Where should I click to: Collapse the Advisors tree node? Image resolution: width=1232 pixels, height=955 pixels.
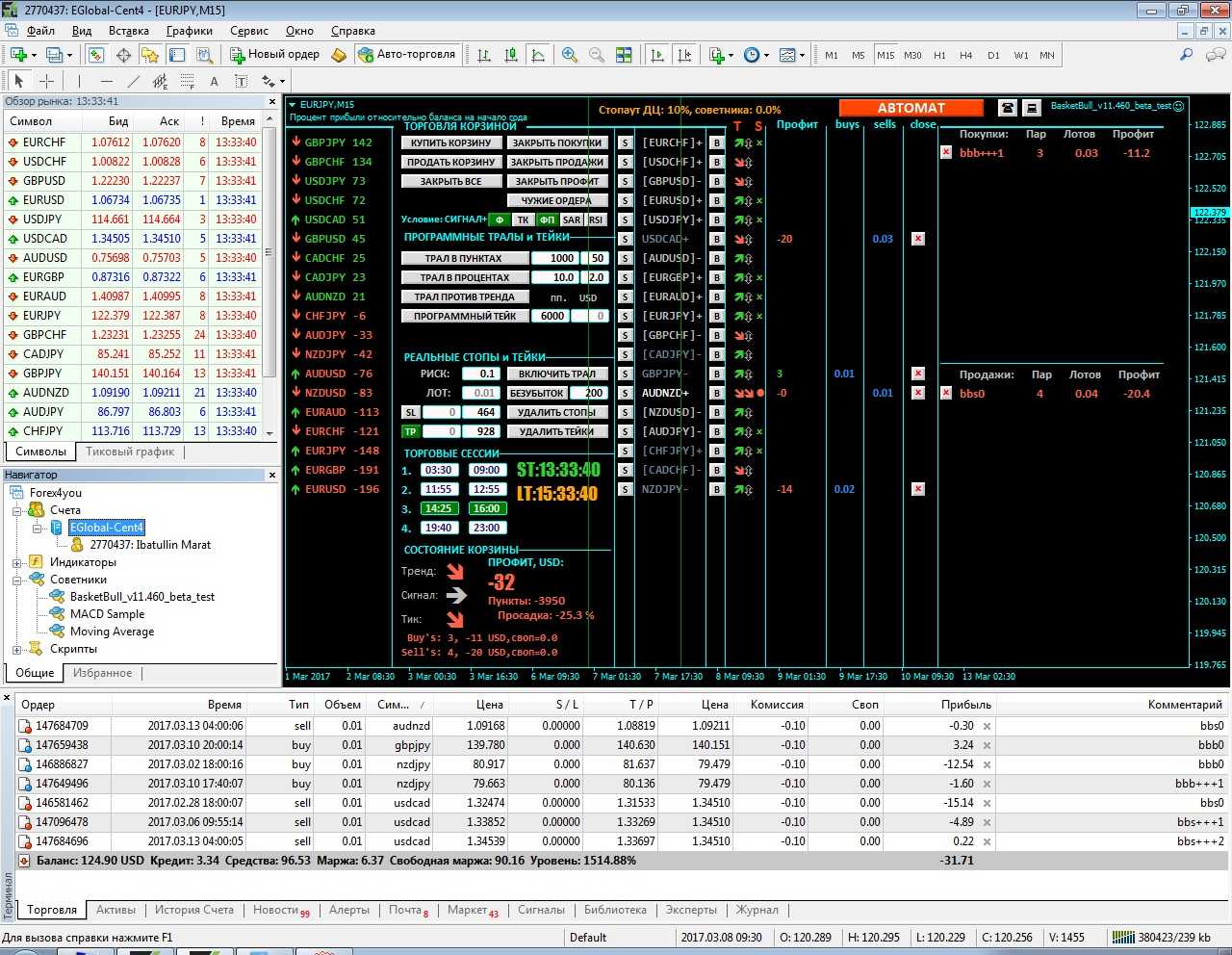pyautogui.click(x=16, y=581)
